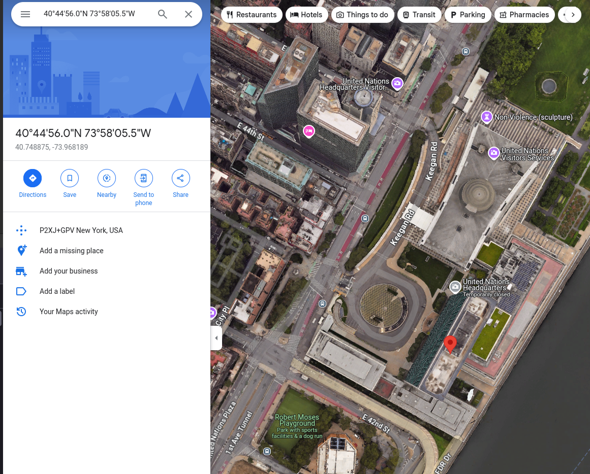Click the Maps activity history icon
The width and height of the screenshot is (590, 474).
[x=21, y=311]
